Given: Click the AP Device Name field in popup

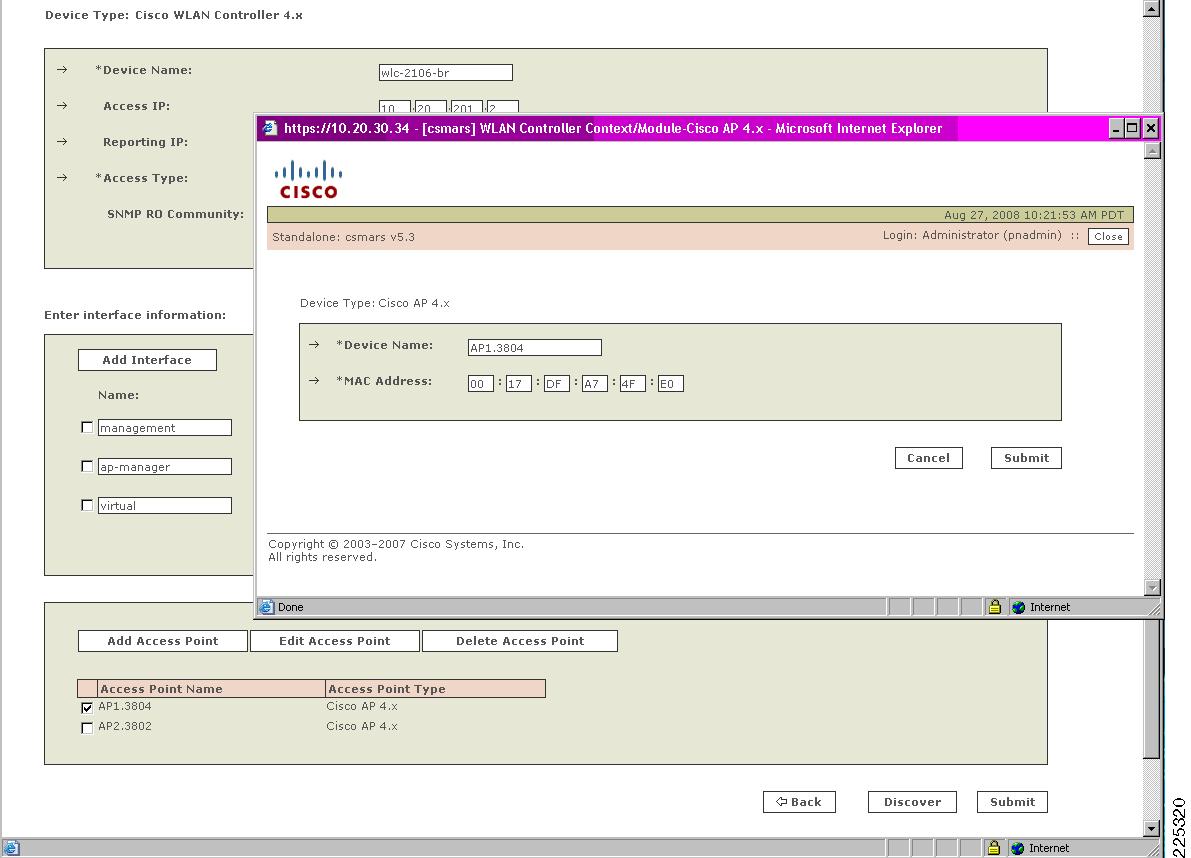Looking at the screenshot, I should click(x=535, y=348).
